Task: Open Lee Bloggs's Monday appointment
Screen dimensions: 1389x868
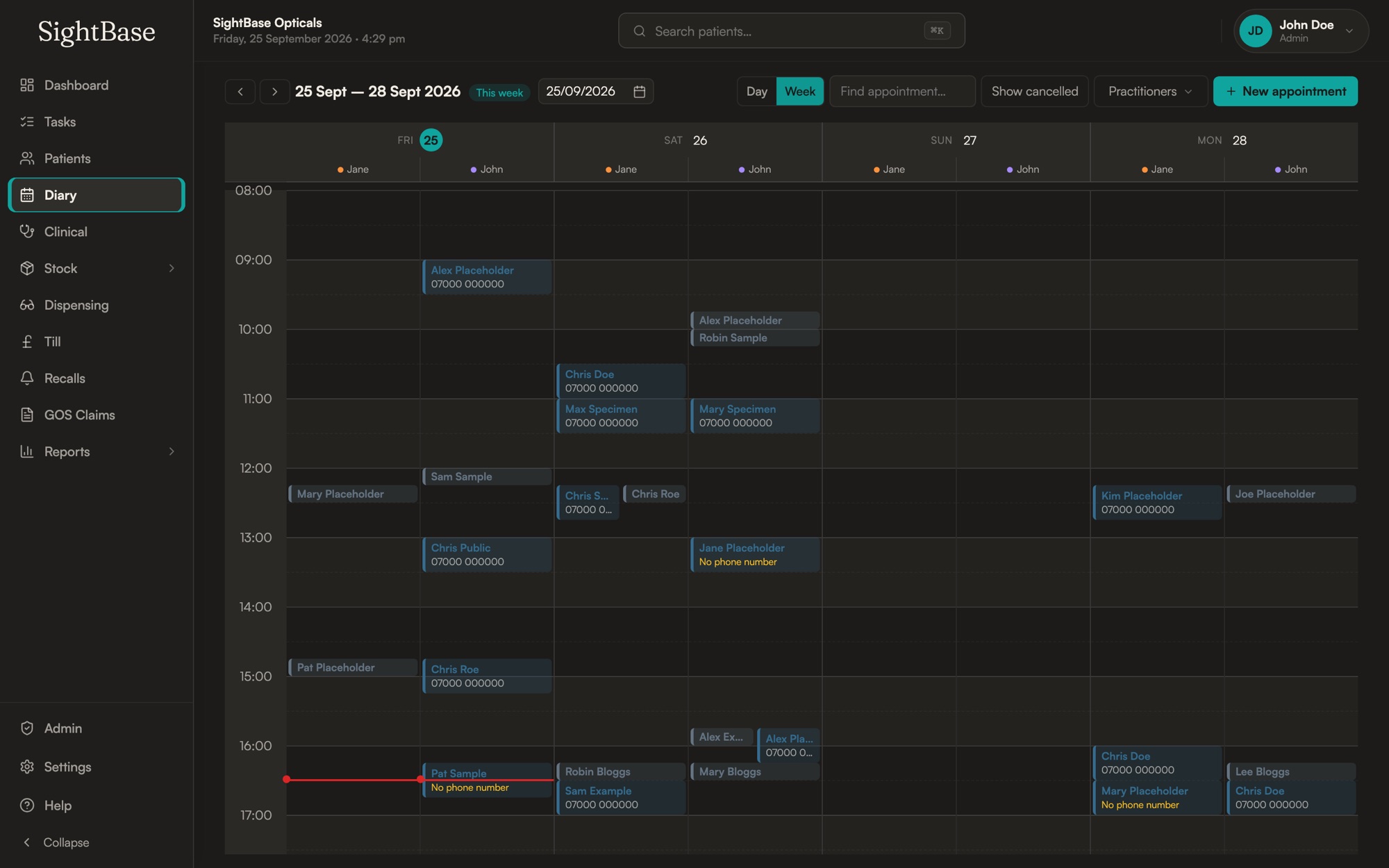Action: tap(1291, 771)
